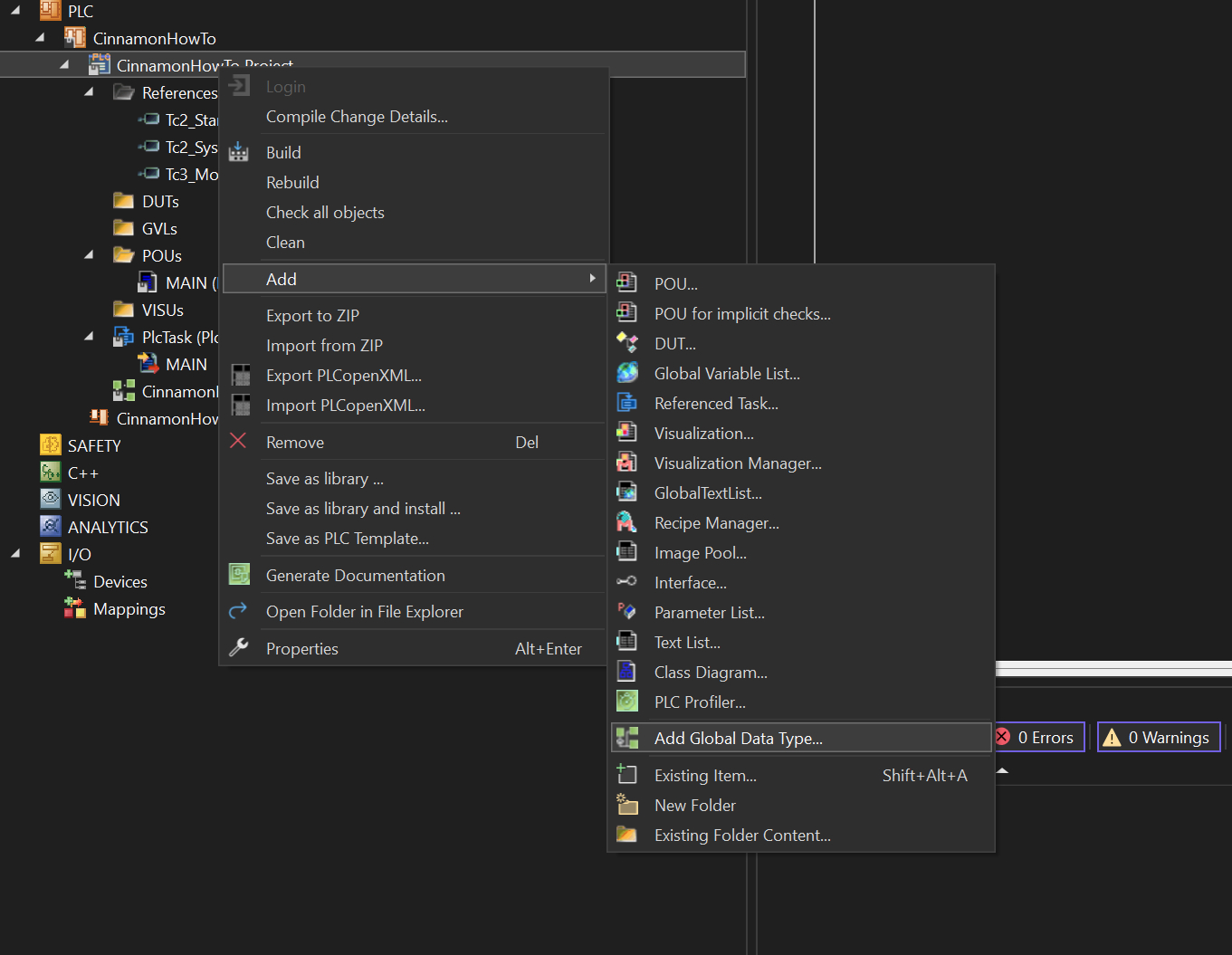1232x955 pixels.
Task: Collapse the POUs folder
Action: [89, 254]
